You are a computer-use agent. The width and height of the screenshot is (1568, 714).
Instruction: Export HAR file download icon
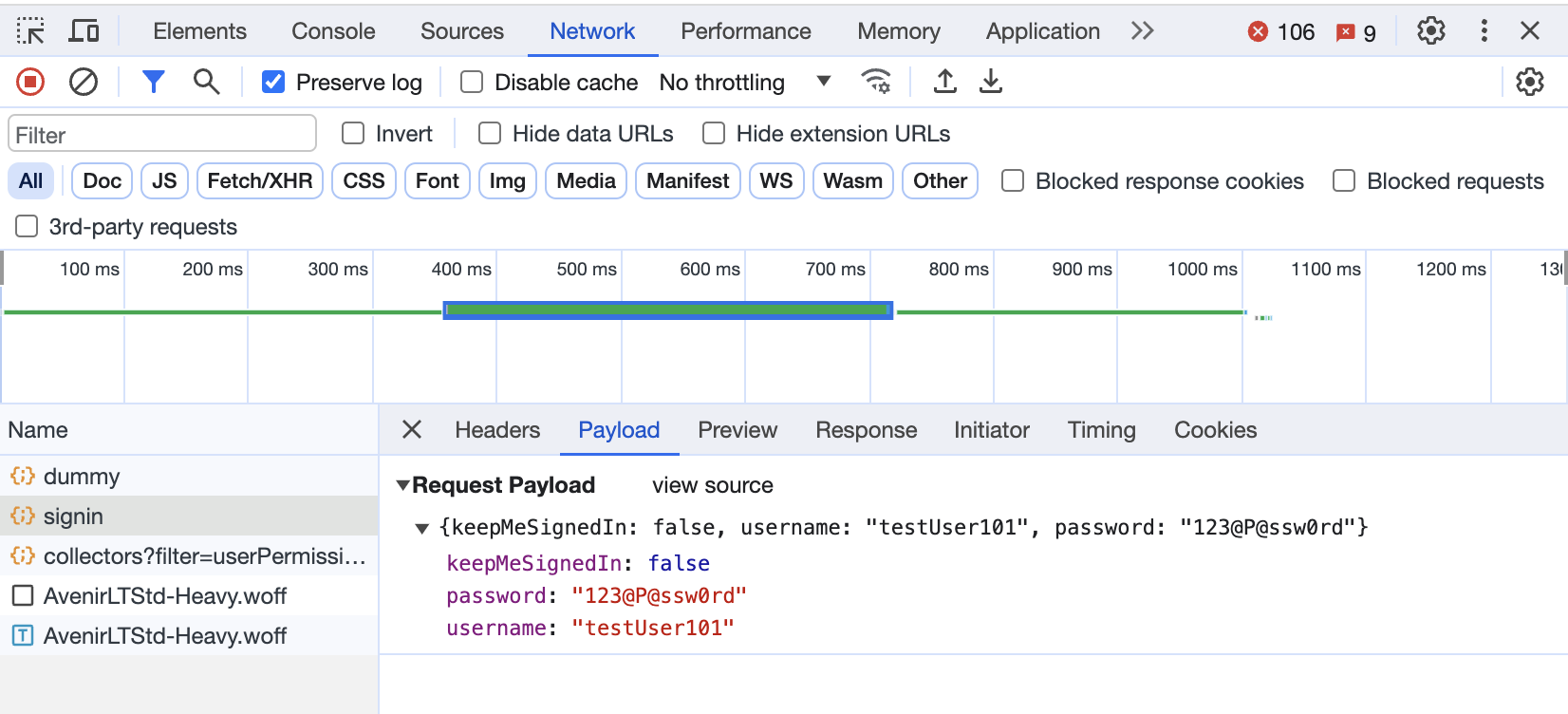coord(991,82)
